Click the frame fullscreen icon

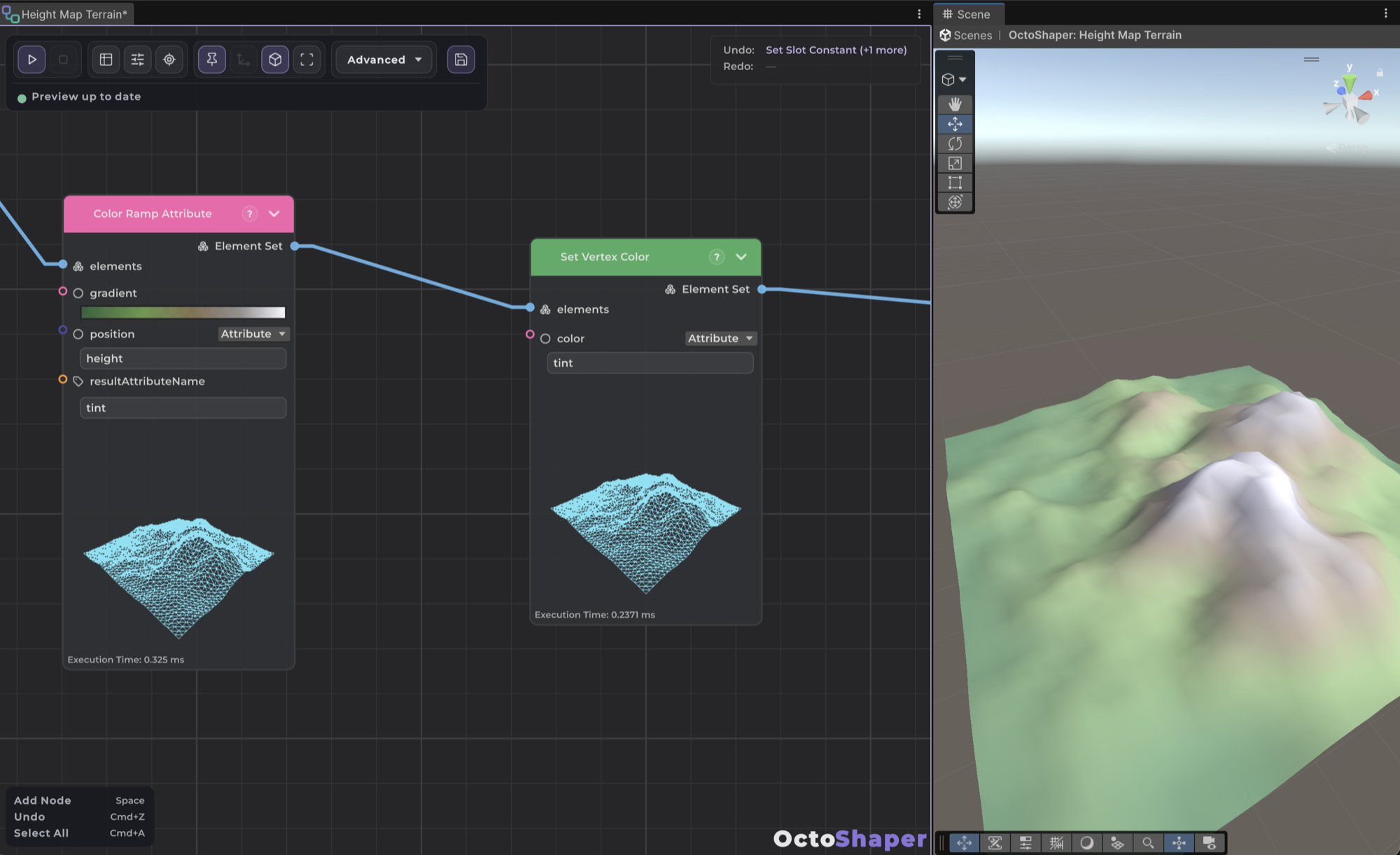[x=307, y=60]
